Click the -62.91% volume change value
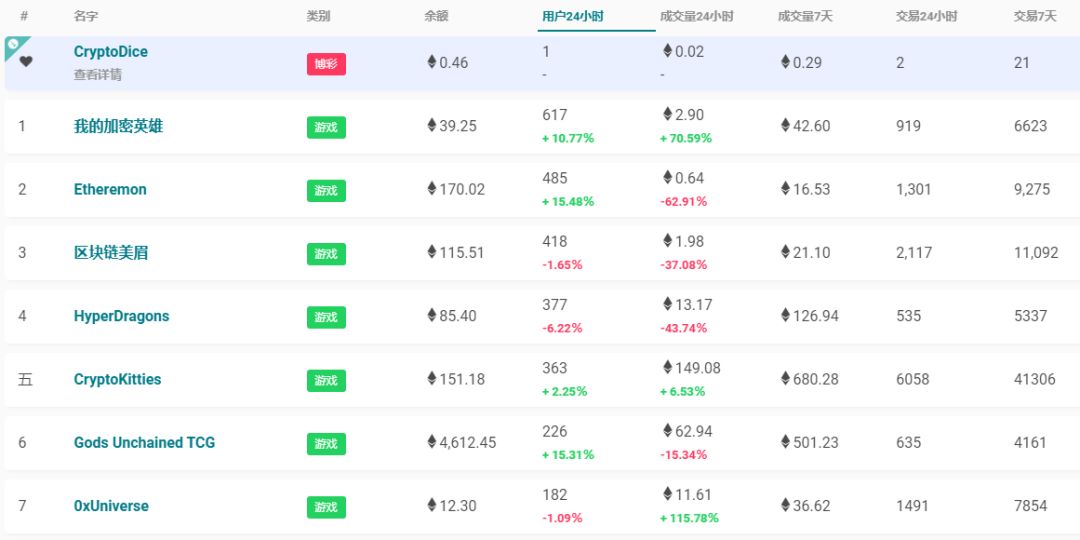1080x540 pixels. coord(683,202)
